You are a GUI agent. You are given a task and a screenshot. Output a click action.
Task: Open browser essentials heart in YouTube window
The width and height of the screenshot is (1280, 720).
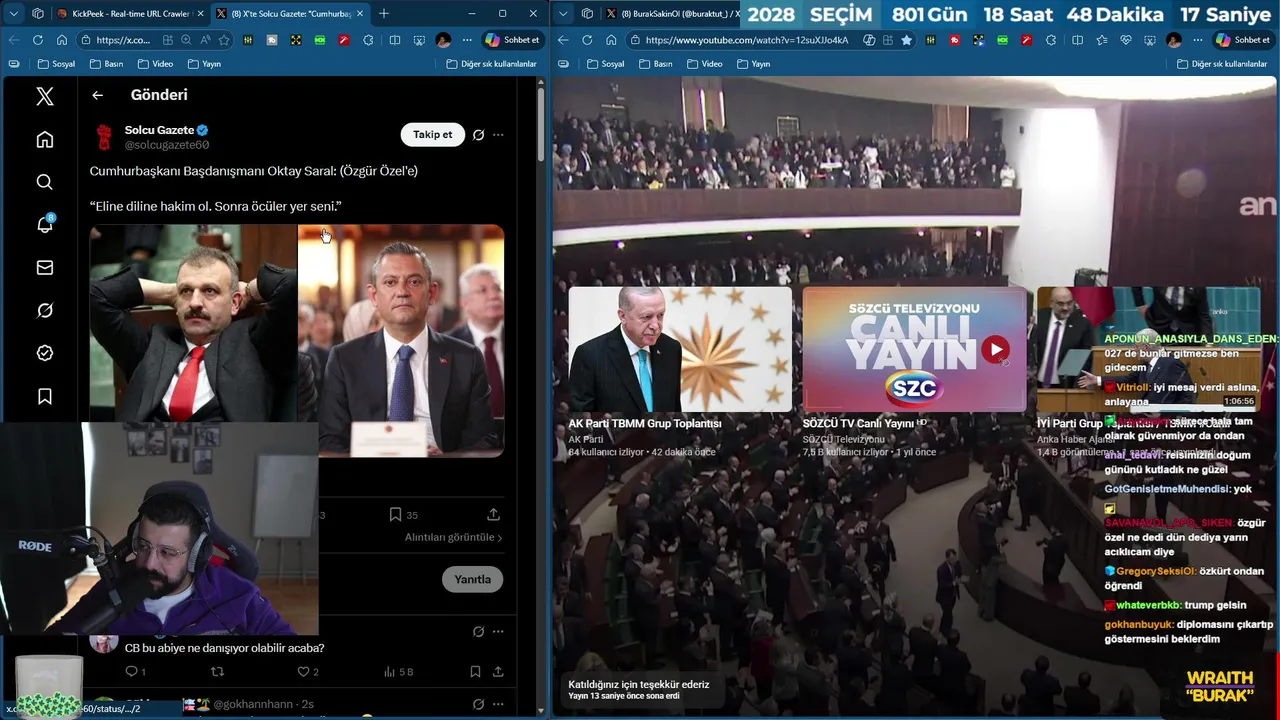[1126, 40]
